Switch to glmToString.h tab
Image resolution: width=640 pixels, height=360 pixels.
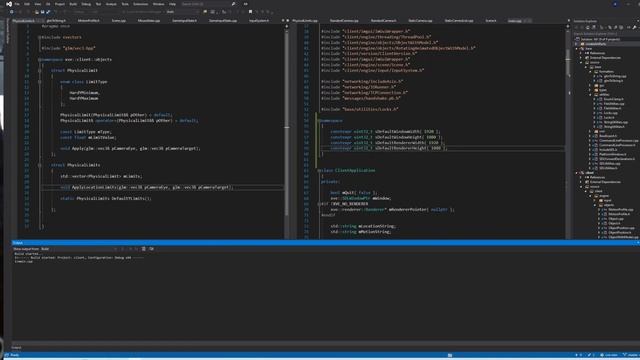coord(56,20)
